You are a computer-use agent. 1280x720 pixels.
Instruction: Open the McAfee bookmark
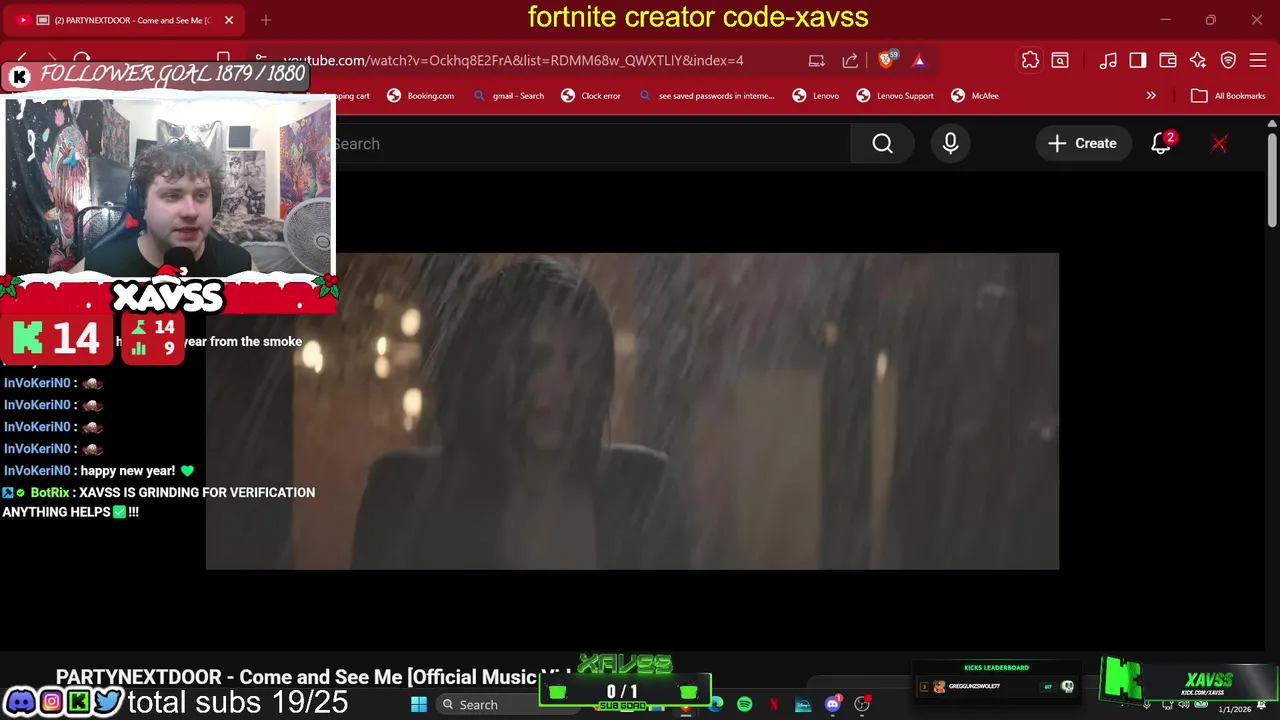pos(974,96)
